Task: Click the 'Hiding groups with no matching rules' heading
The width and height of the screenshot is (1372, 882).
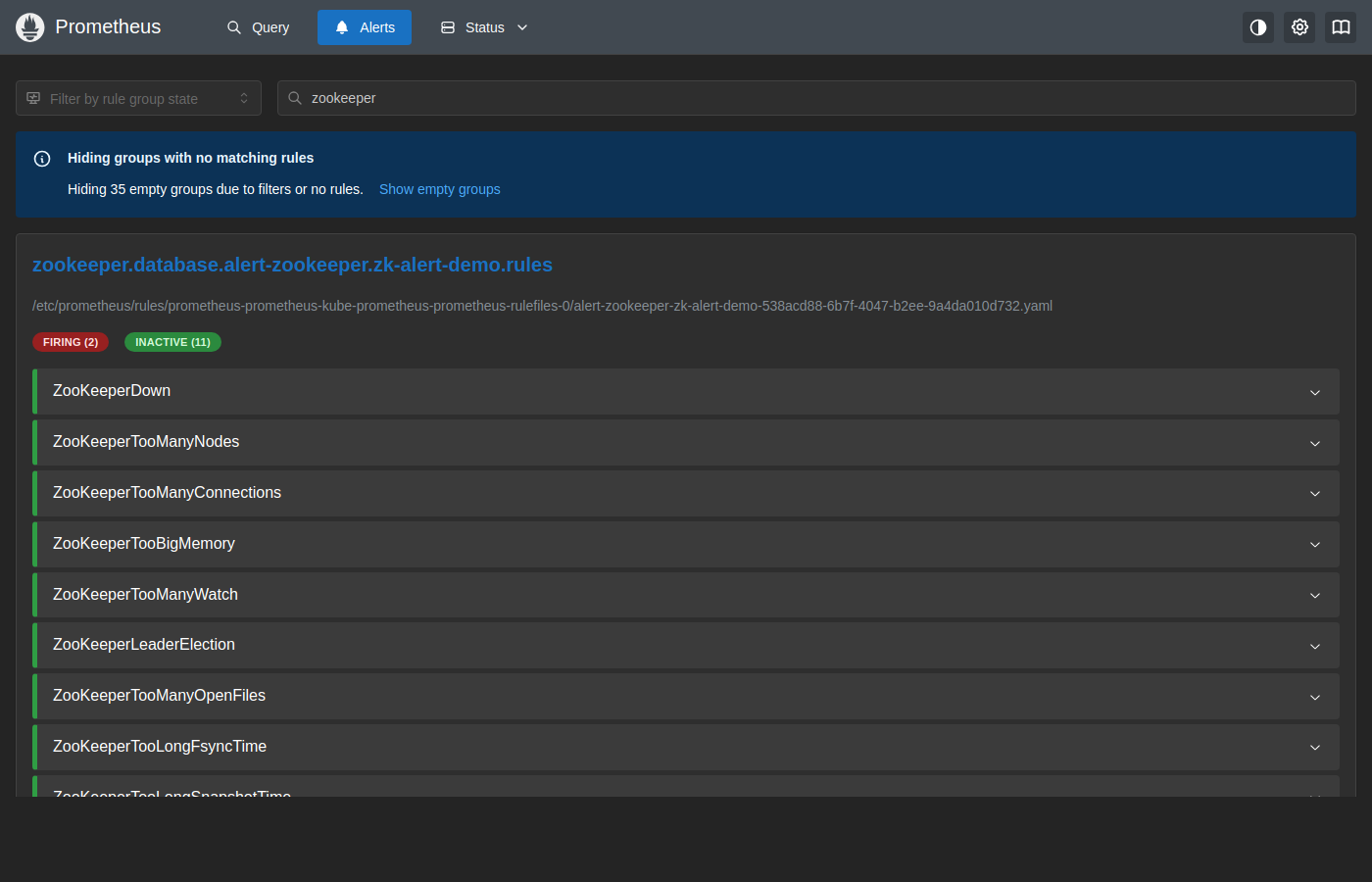Action: (x=190, y=158)
